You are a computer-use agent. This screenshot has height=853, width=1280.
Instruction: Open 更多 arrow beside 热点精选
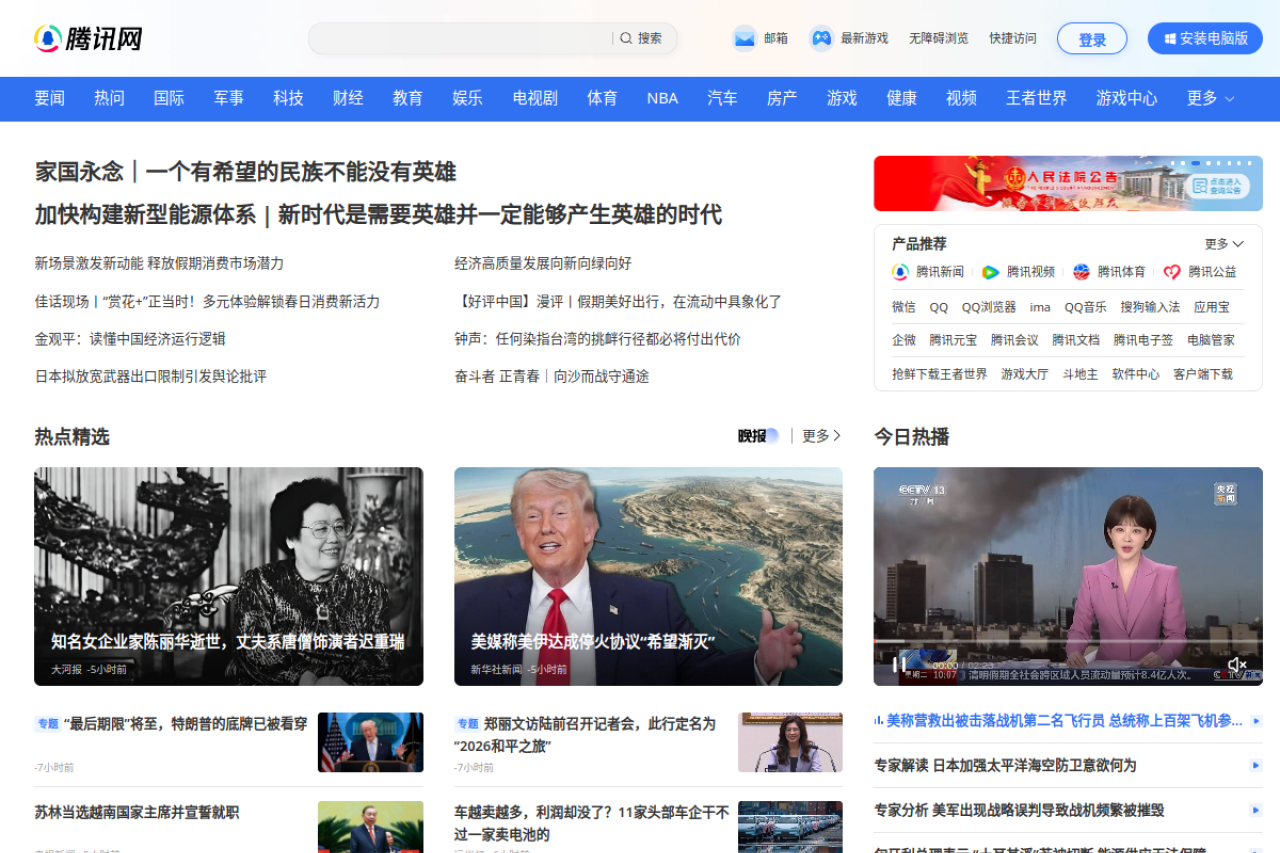(x=822, y=436)
